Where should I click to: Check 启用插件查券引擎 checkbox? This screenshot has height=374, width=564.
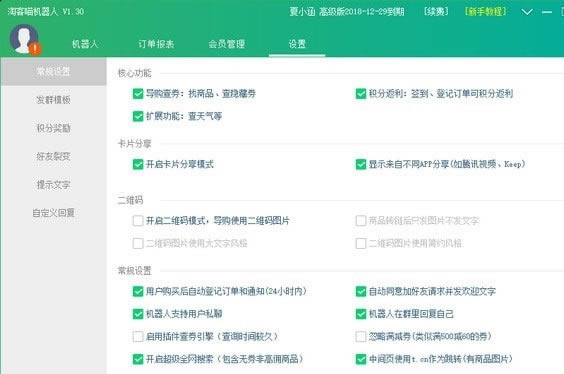coord(138,337)
